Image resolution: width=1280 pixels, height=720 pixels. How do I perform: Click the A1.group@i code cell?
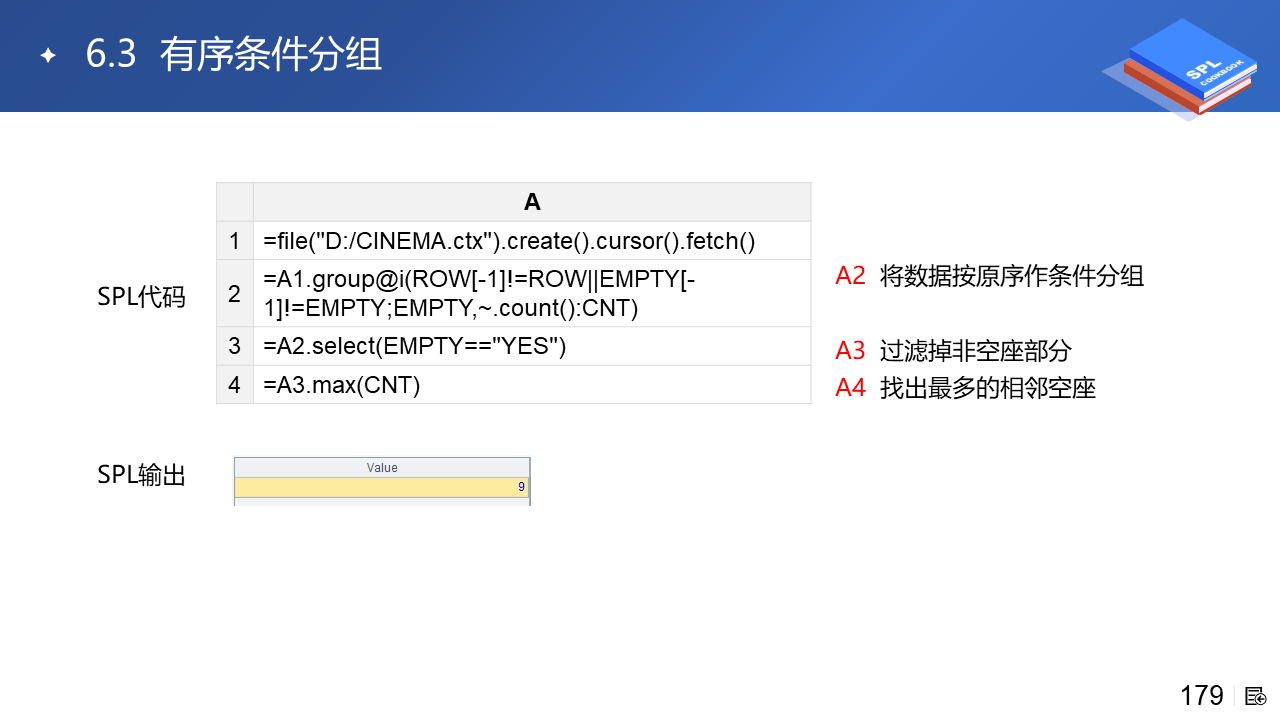coord(480,294)
